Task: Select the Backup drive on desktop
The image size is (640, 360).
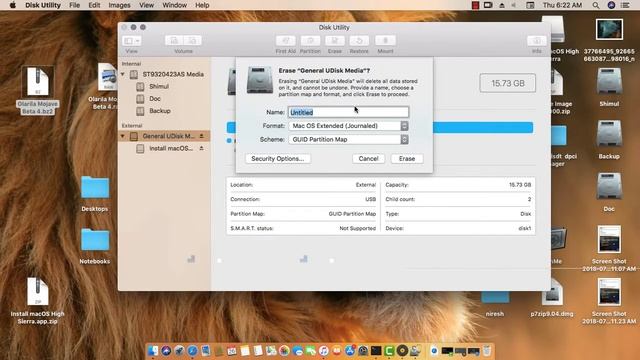Action: (x=609, y=140)
